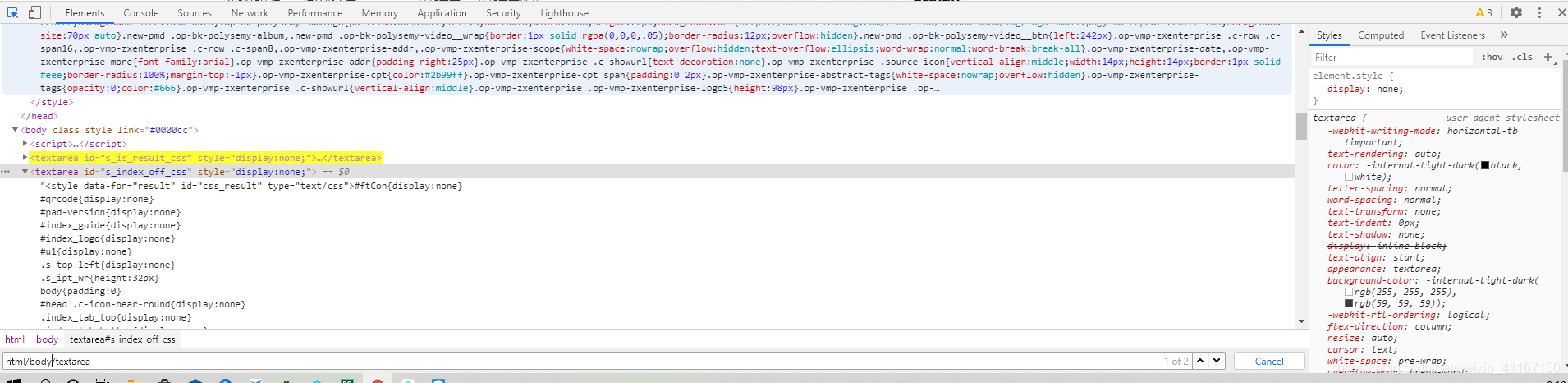The height and width of the screenshot is (383, 1568).
Task: Click the rgb(255, 255, 255) swatch
Action: click(x=1349, y=292)
